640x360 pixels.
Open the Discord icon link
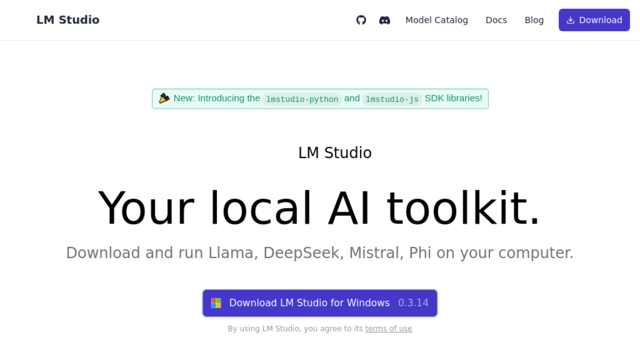tap(384, 20)
